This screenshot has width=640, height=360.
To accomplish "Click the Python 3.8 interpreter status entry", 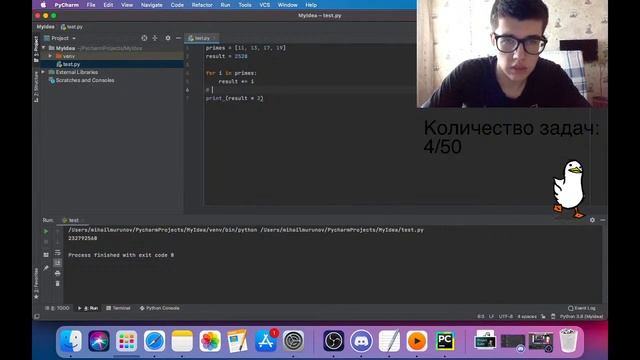I will (x=582, y=316).
